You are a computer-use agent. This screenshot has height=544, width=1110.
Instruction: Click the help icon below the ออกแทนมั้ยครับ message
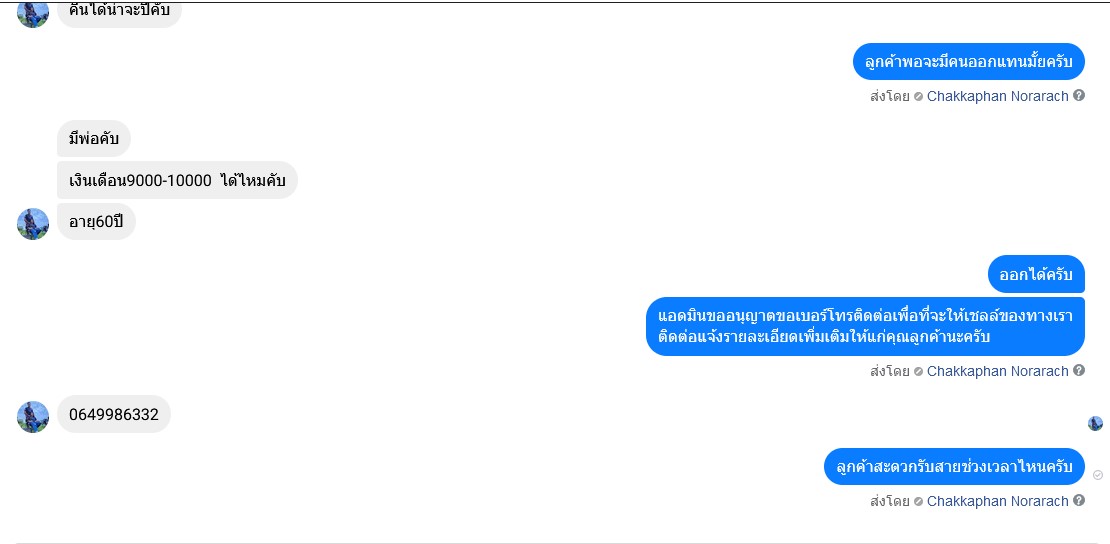point(1078,96)
